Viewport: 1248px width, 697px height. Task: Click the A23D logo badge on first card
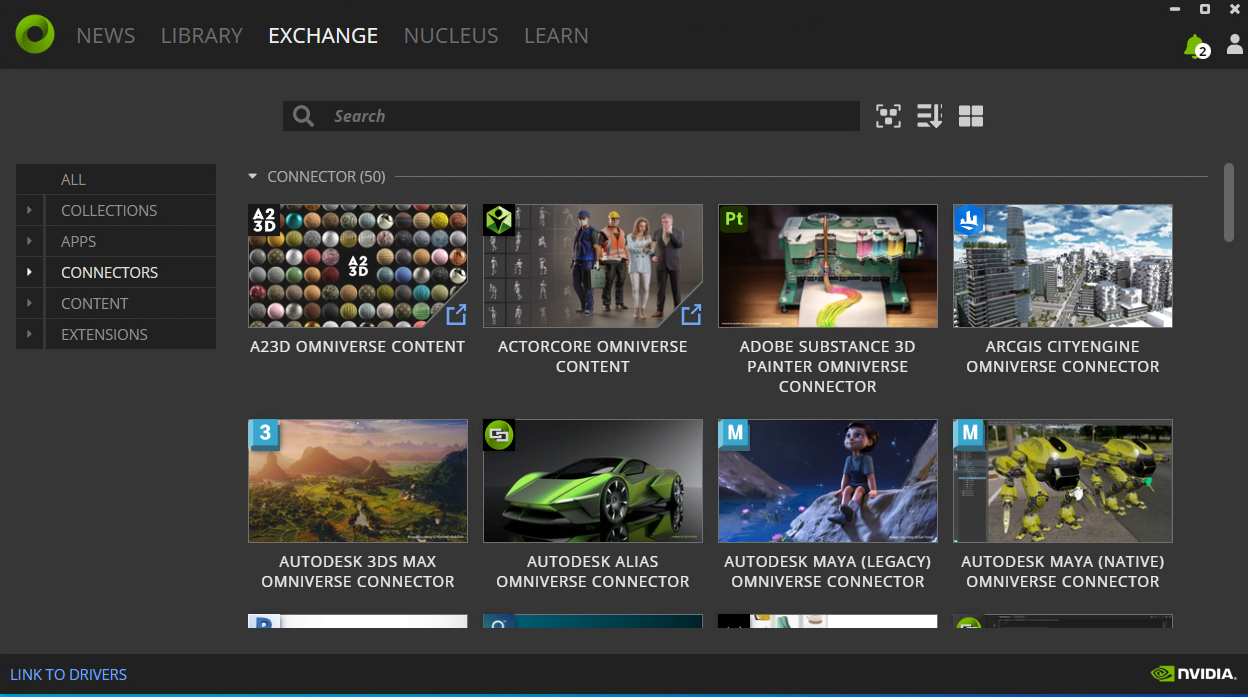click(x=264, y=220)
